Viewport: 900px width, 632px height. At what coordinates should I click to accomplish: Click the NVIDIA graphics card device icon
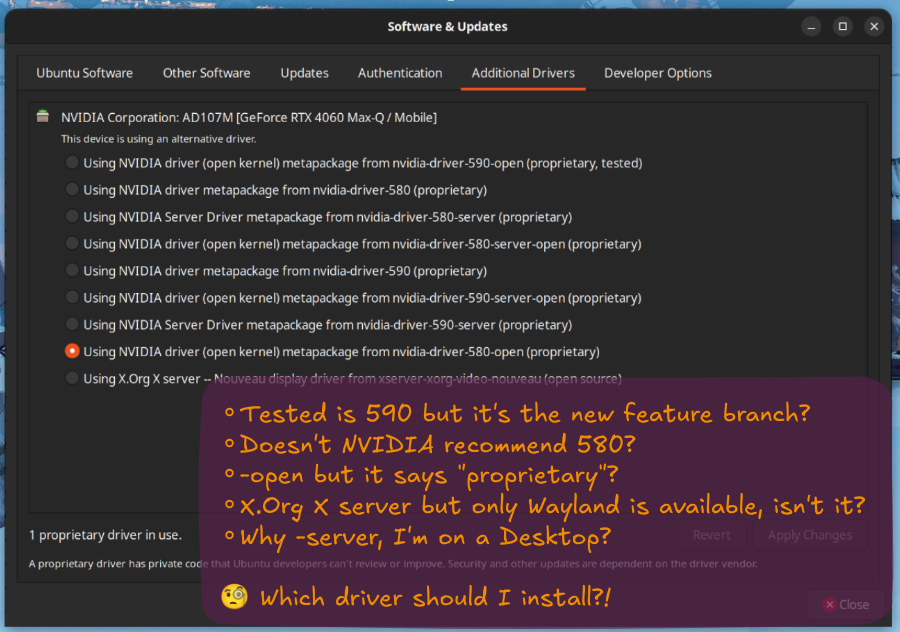[x=42, y=117]
